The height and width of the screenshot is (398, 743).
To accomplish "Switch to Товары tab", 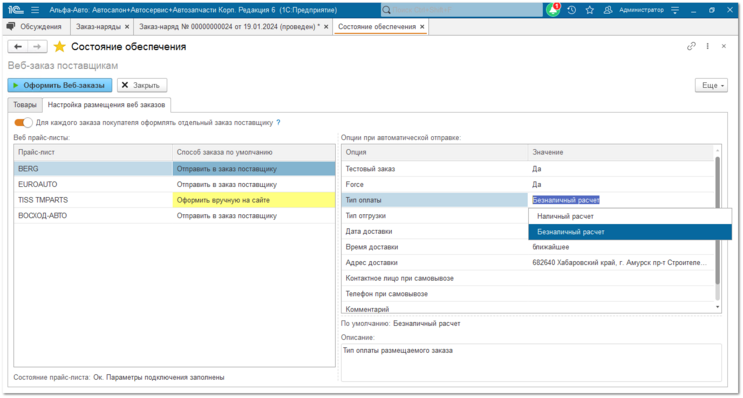I will (25, 105).
